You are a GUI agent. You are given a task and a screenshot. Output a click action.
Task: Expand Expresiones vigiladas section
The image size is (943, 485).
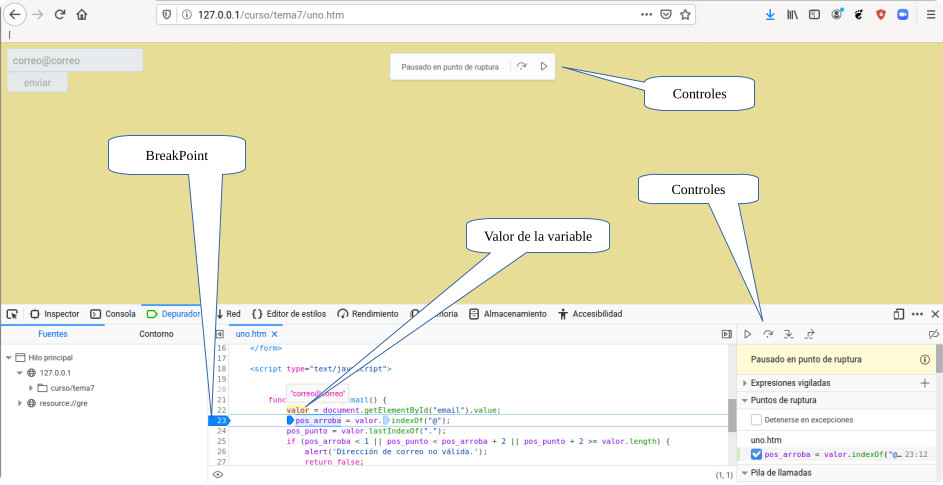[745, 383]
